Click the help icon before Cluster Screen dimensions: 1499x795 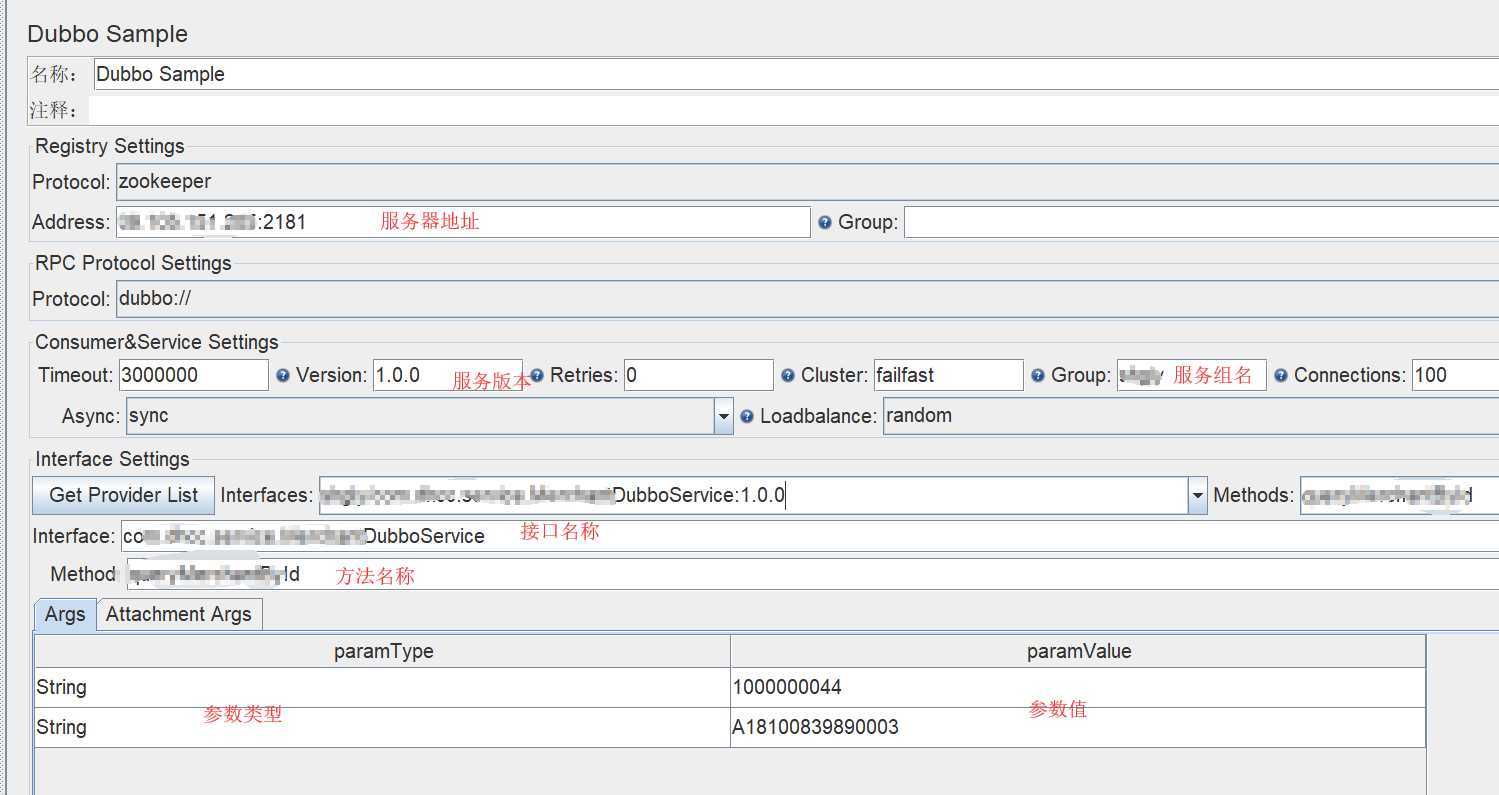pos(788,376)
